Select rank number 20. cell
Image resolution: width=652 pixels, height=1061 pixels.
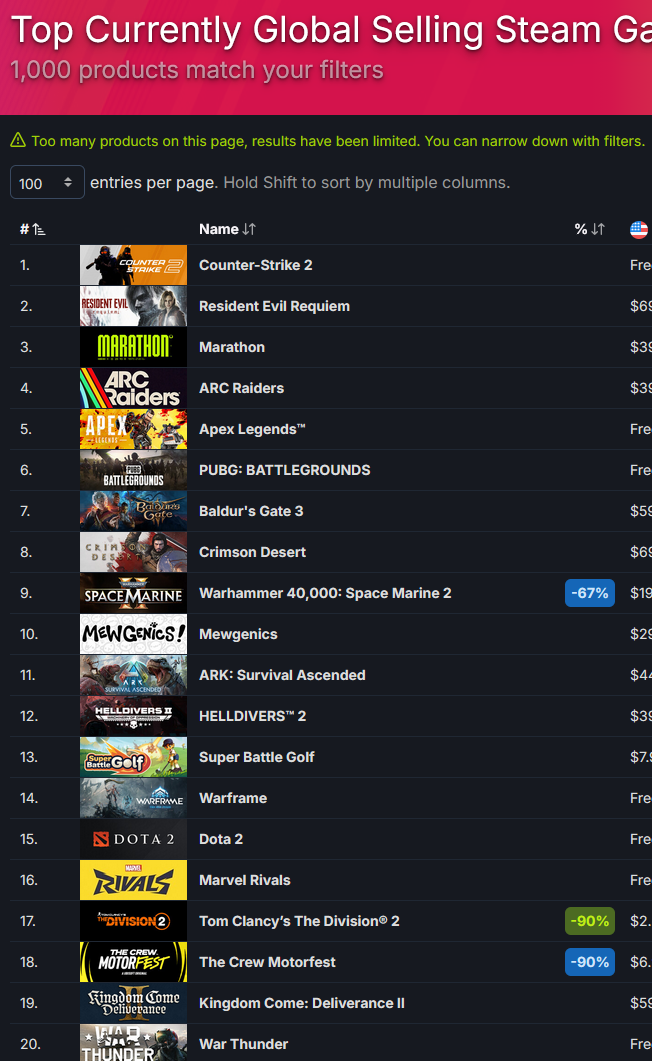coord(29,1044)
